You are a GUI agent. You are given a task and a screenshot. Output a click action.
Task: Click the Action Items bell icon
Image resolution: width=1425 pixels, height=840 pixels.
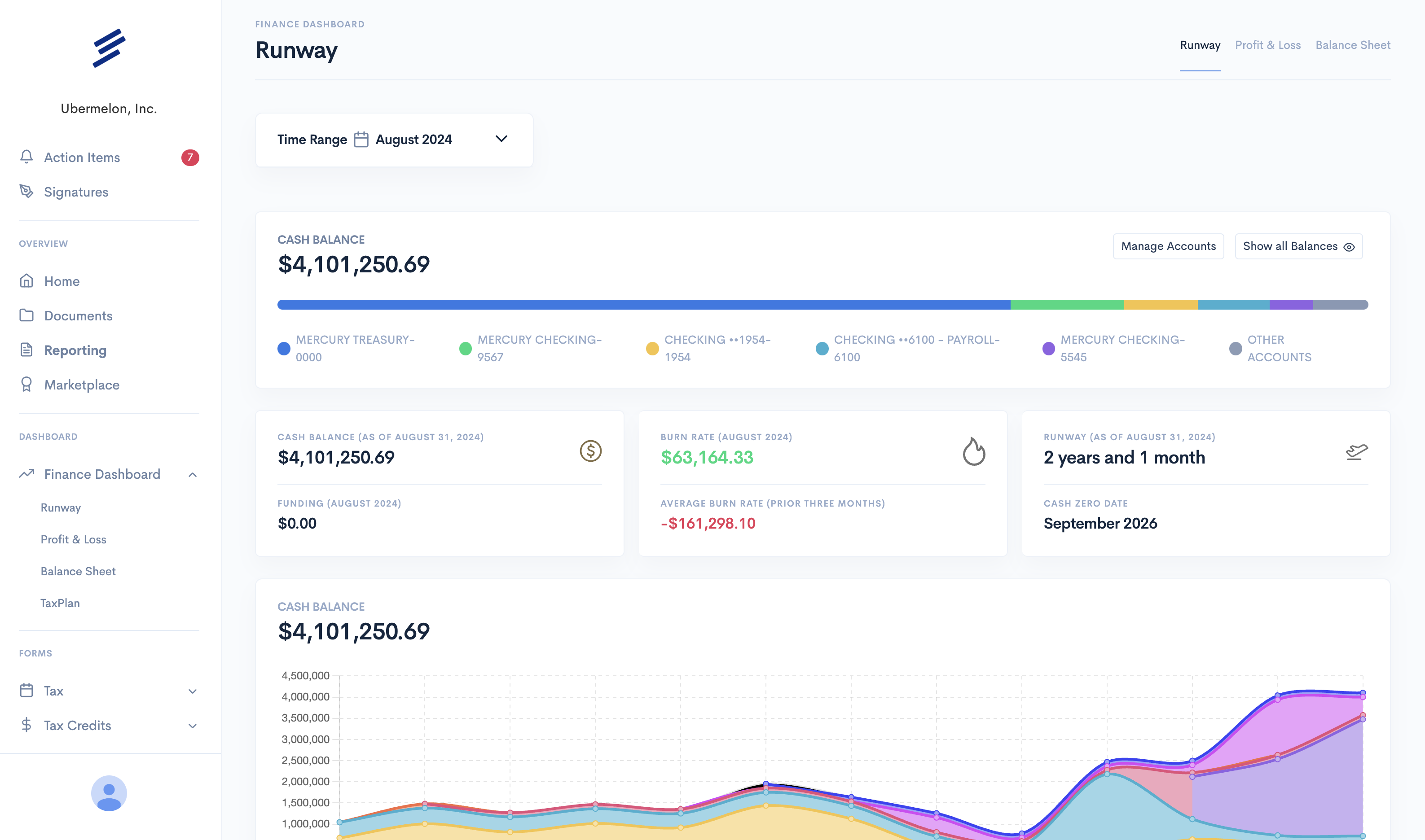(26, 157)
